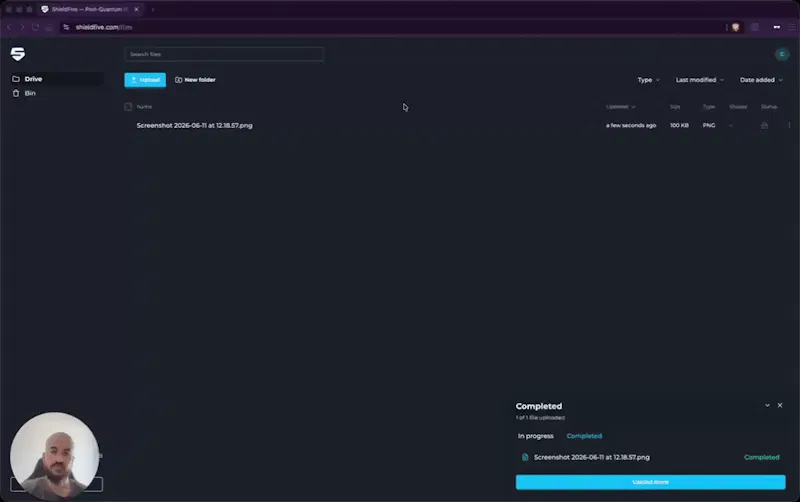Click the green Completed status label
Viewport: 800px width, 502px height.
coord(761,457)
